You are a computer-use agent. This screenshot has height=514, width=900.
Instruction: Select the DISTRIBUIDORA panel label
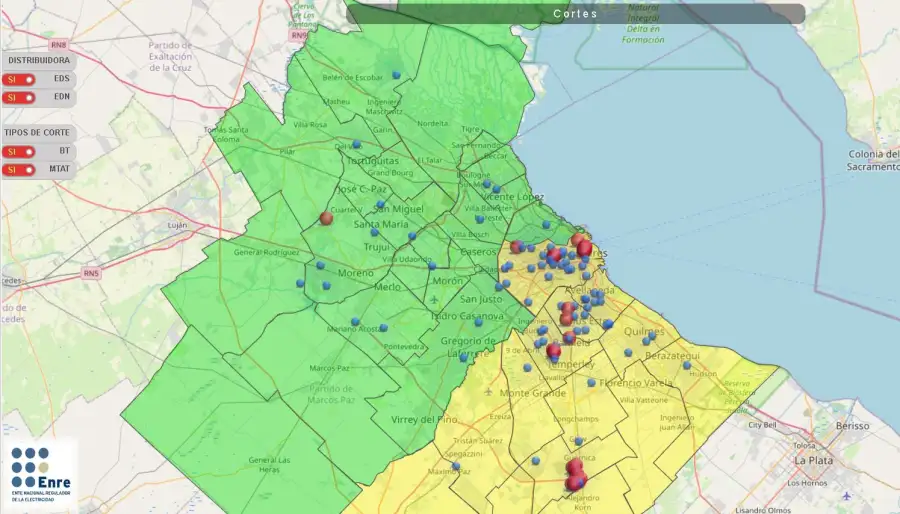tap(39, 60)
